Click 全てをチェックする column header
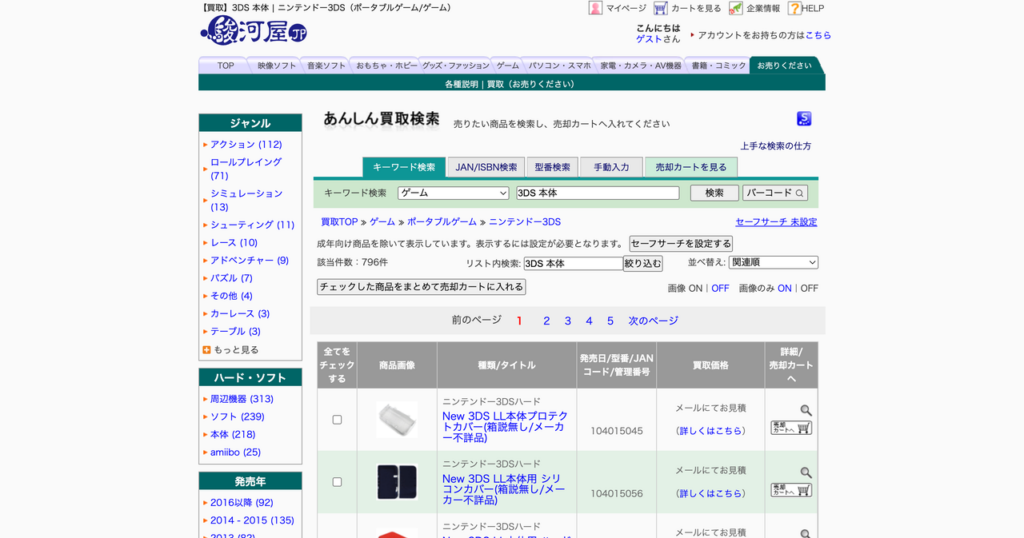The image size is (1024, 538). [x=337, y=365]
